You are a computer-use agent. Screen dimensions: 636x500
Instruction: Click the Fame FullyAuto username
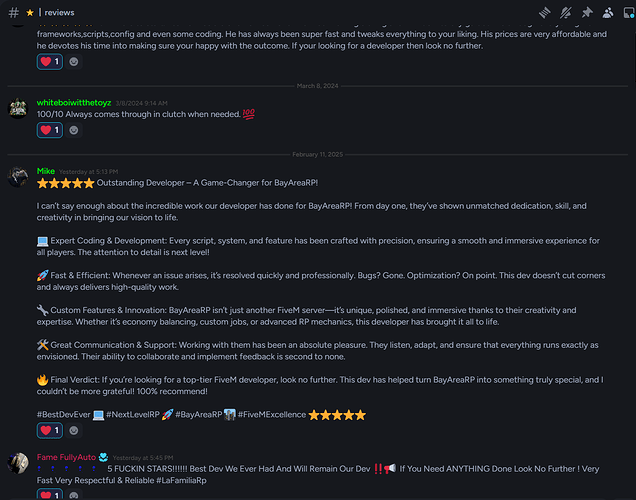66,456
